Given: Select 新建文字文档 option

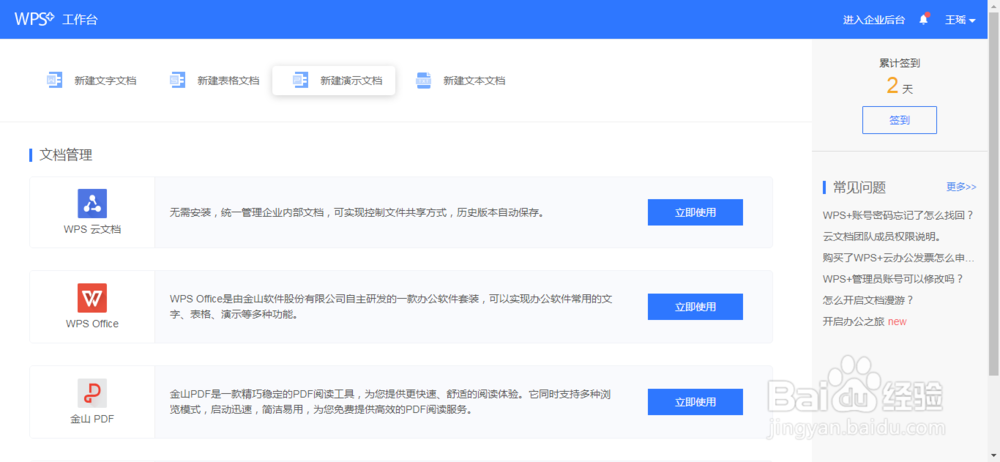Looking at the screenshot, I should tap(105, 81).
